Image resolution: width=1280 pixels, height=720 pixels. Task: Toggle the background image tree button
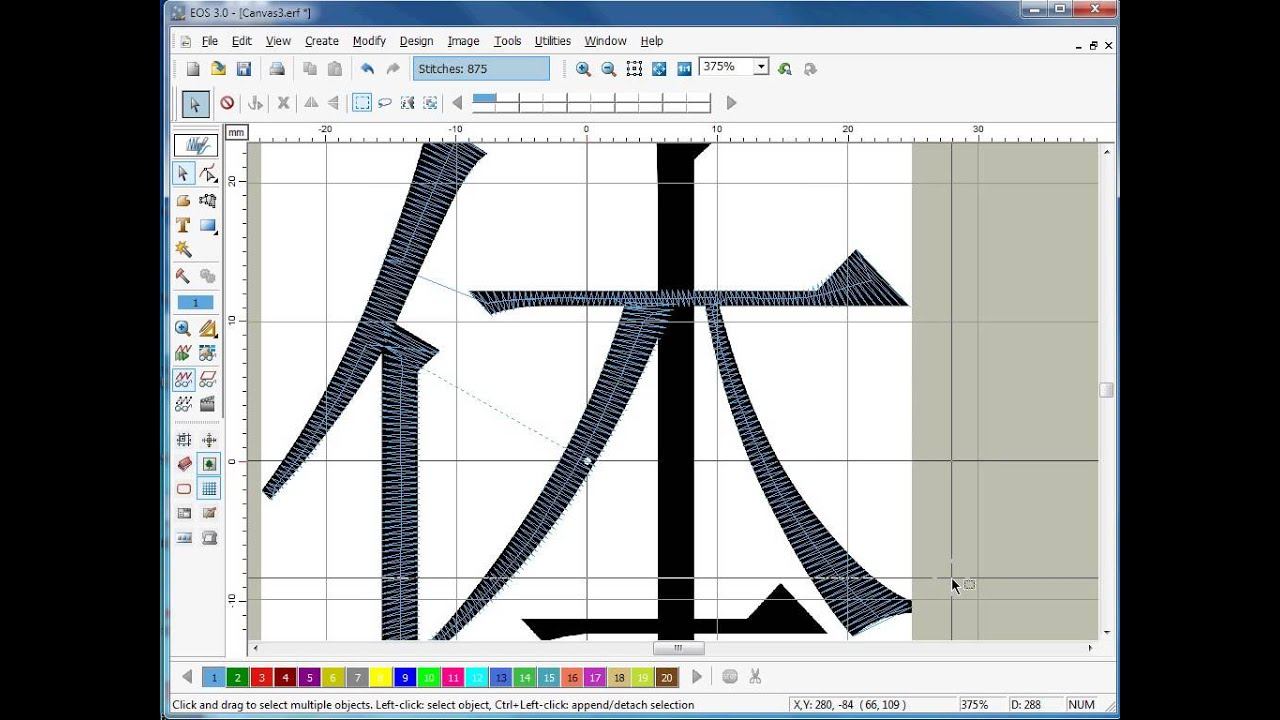click(208, 464)
